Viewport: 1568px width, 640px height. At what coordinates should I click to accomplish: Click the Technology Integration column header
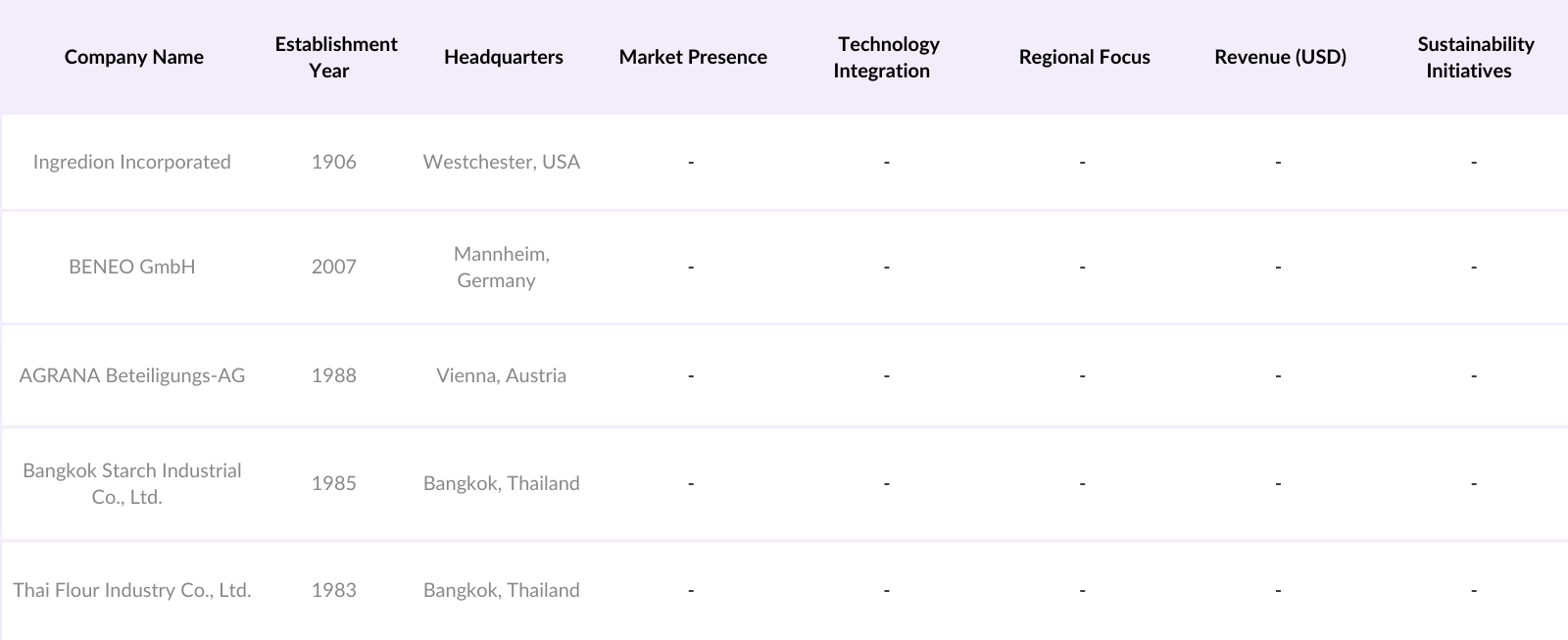pos(887,57)
